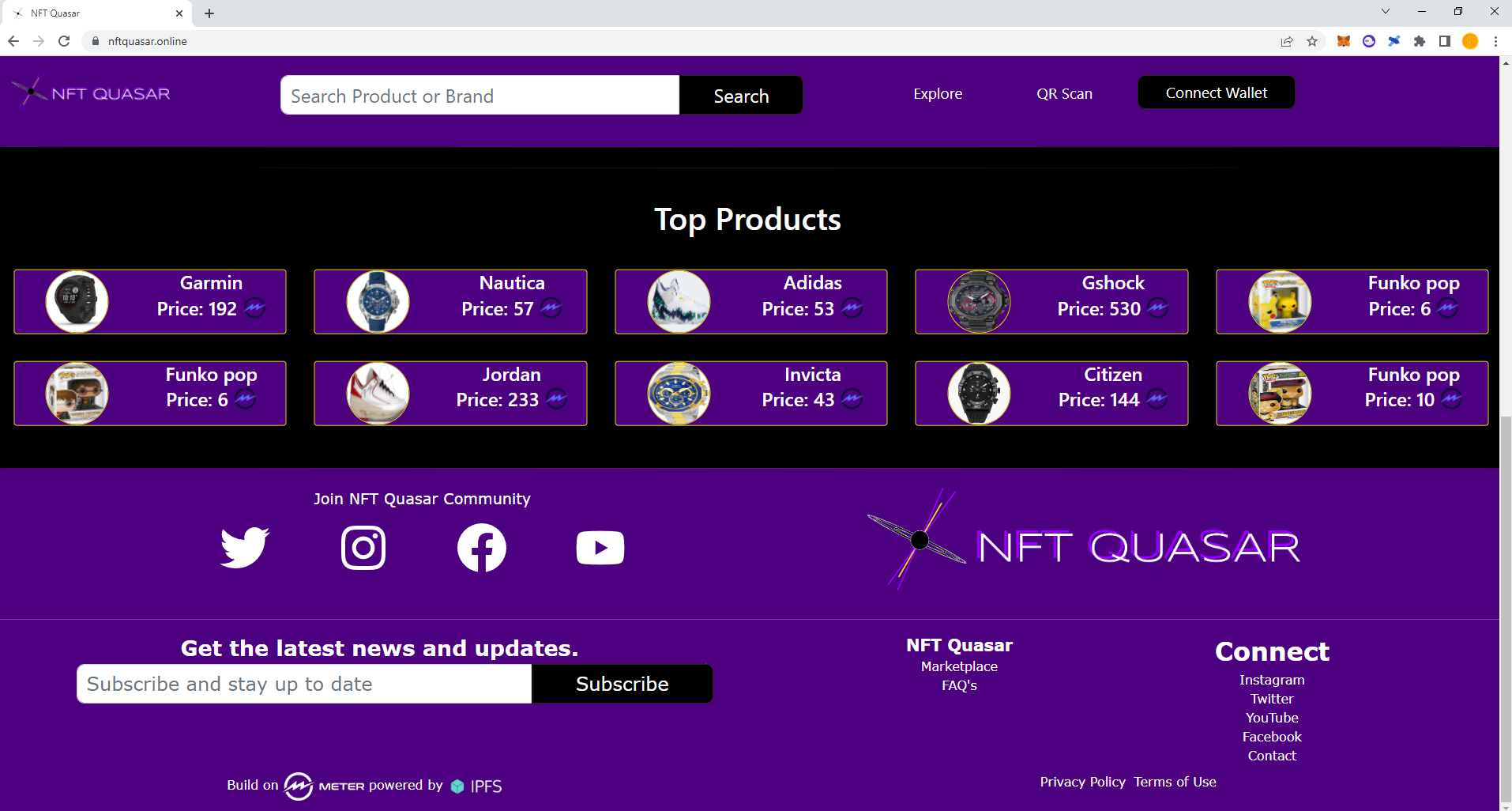
Task: Open the Instagram community icon
Action: click(363, 547)
